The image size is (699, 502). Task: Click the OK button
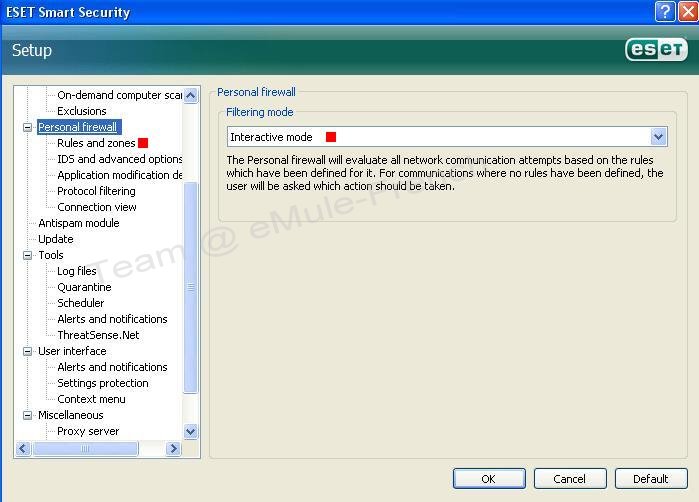pyautogui.click(x=489, y=479)
